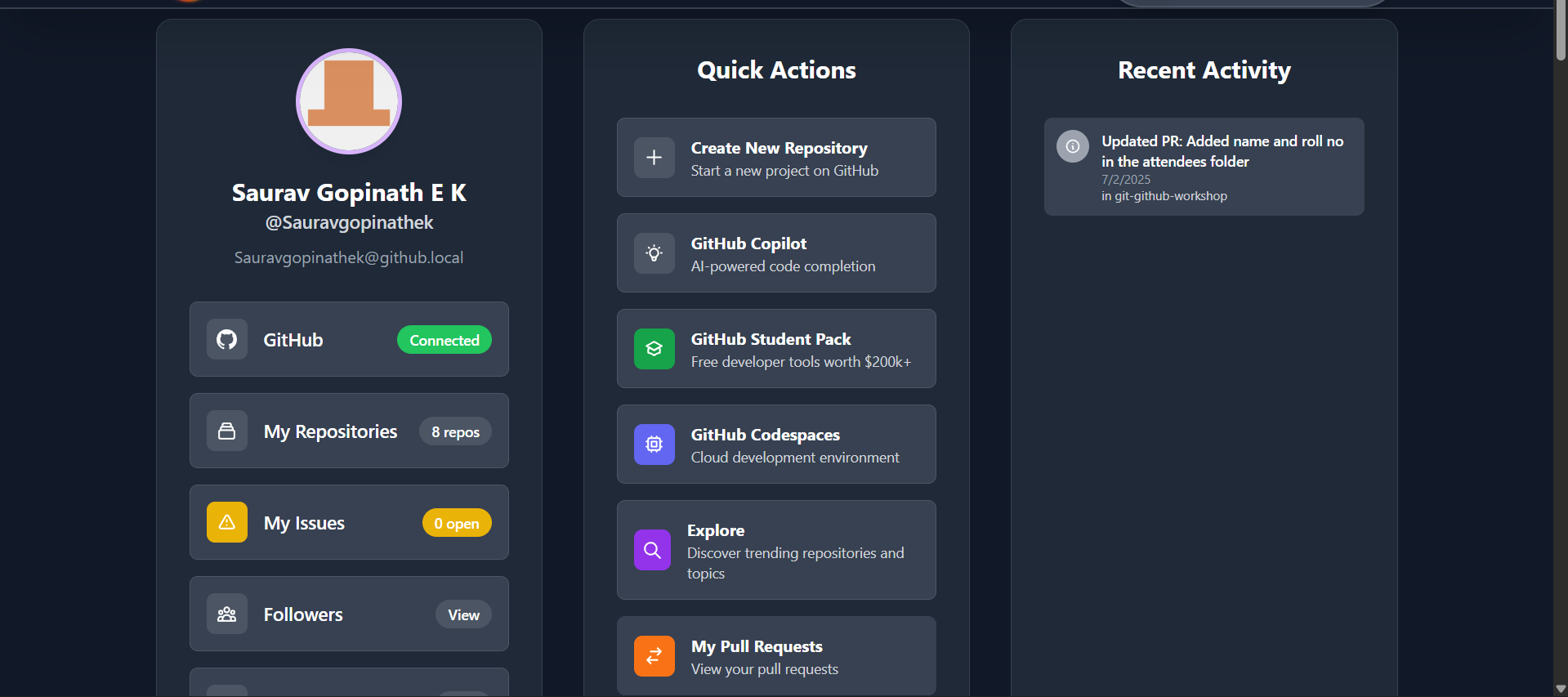Click the 8 repos count badge
The image size is (1568, 697).
point(455,431)
